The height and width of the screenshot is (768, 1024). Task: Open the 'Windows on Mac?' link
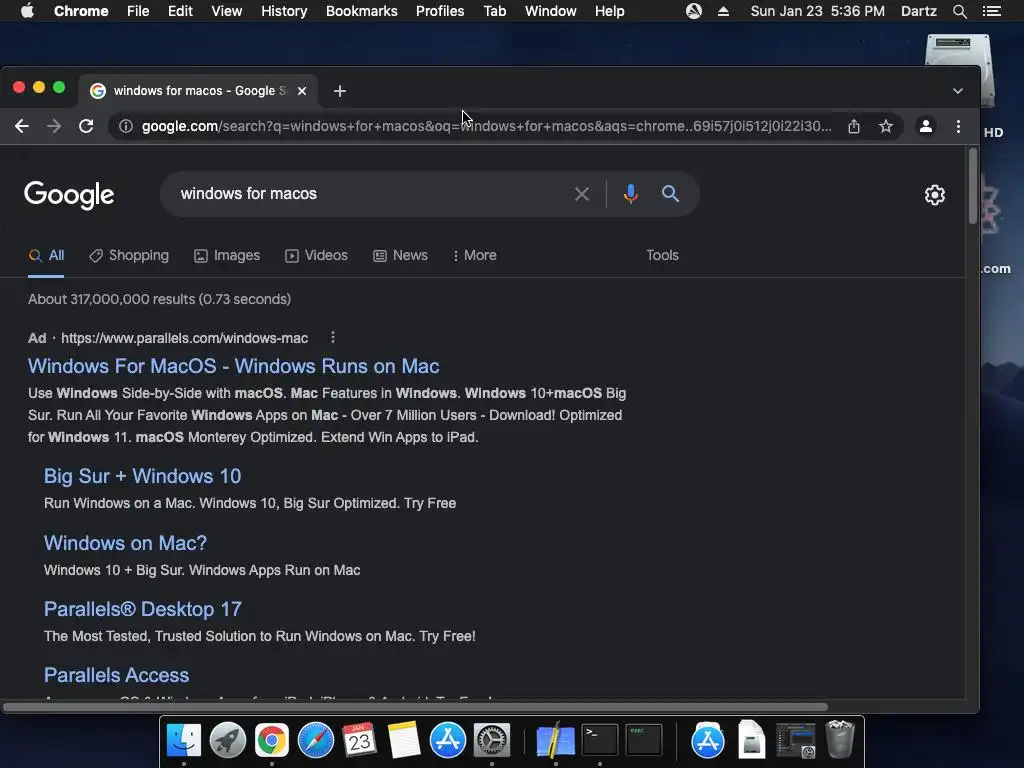point(125,543)
